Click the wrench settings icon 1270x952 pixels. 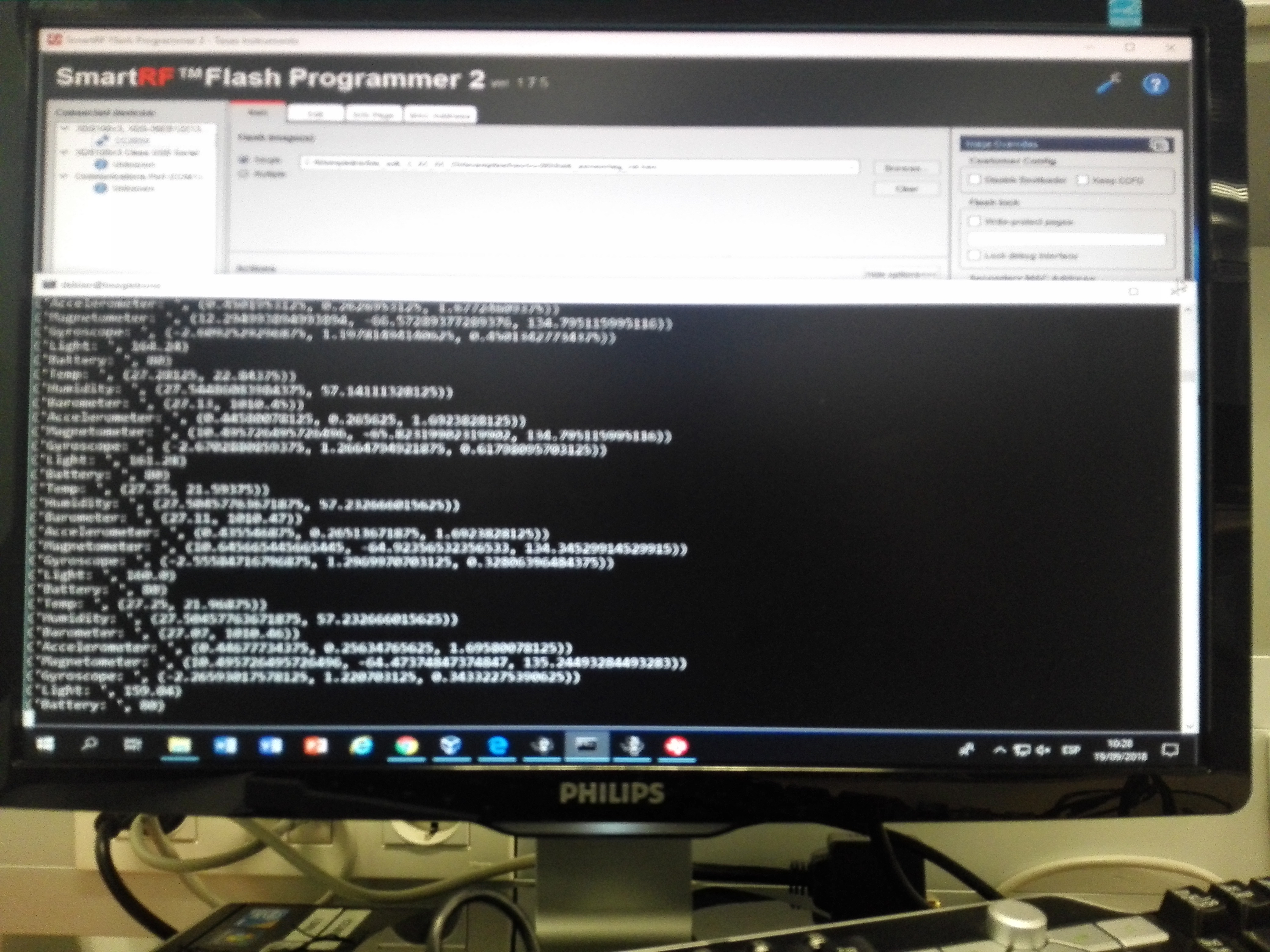coord(1108,83)
